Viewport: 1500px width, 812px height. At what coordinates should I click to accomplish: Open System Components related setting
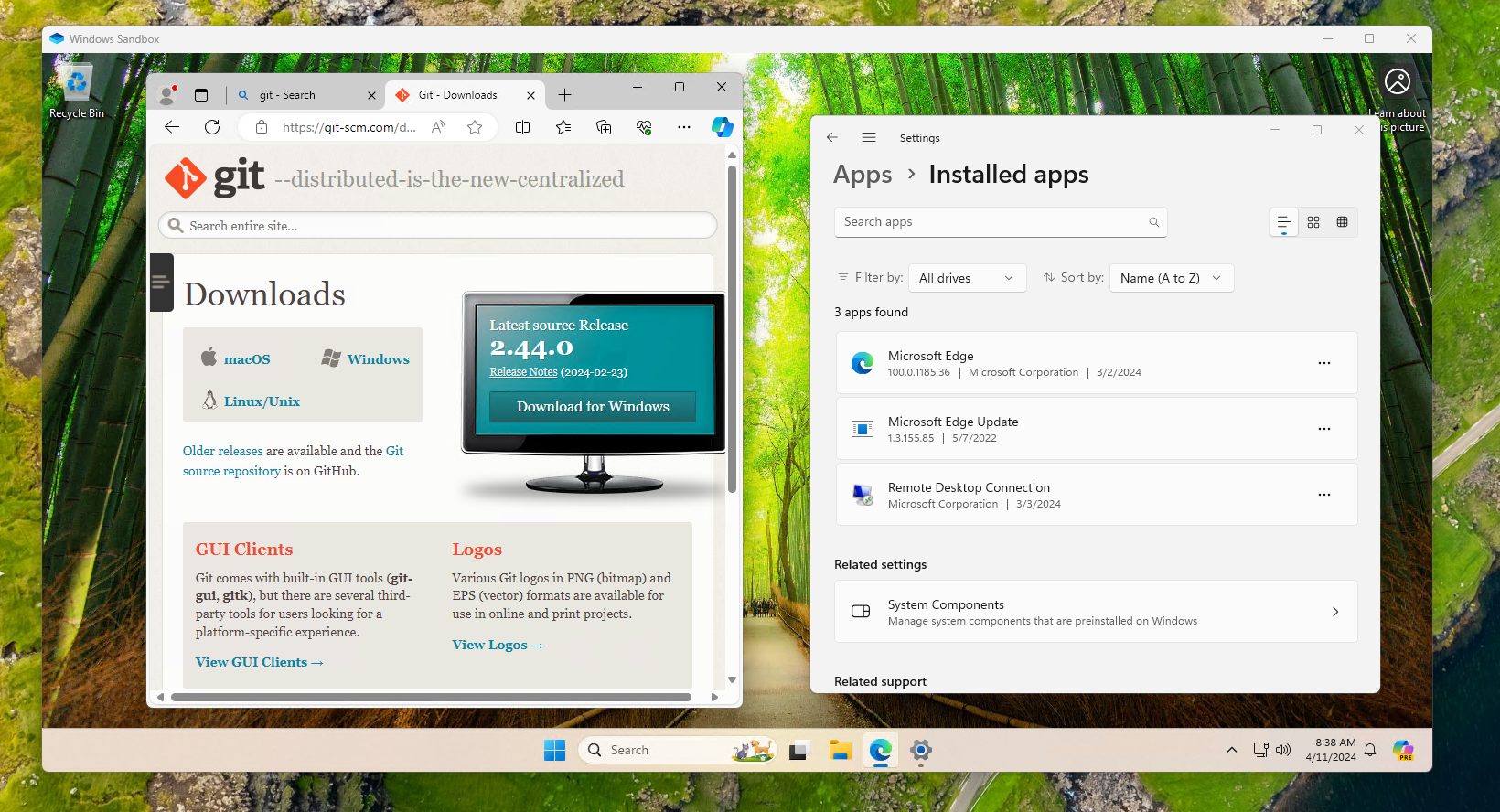pyautogui.click(x=1097, y=612)
